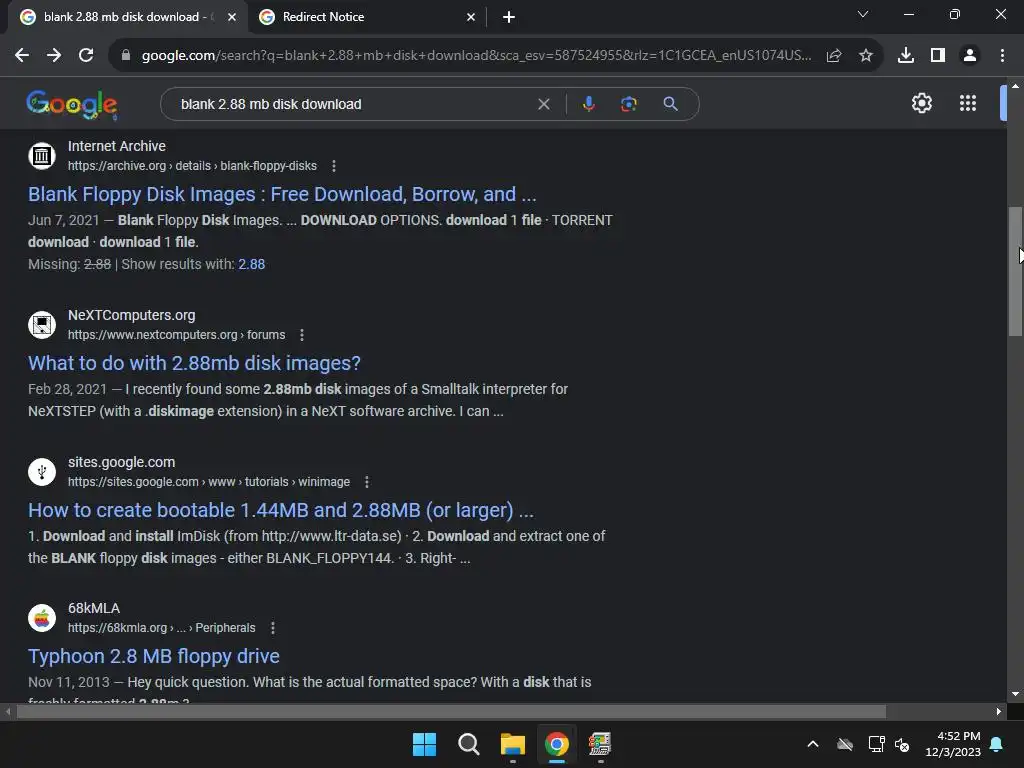Click the scroll-right arrow at the bottom

(x=999, y=711)
